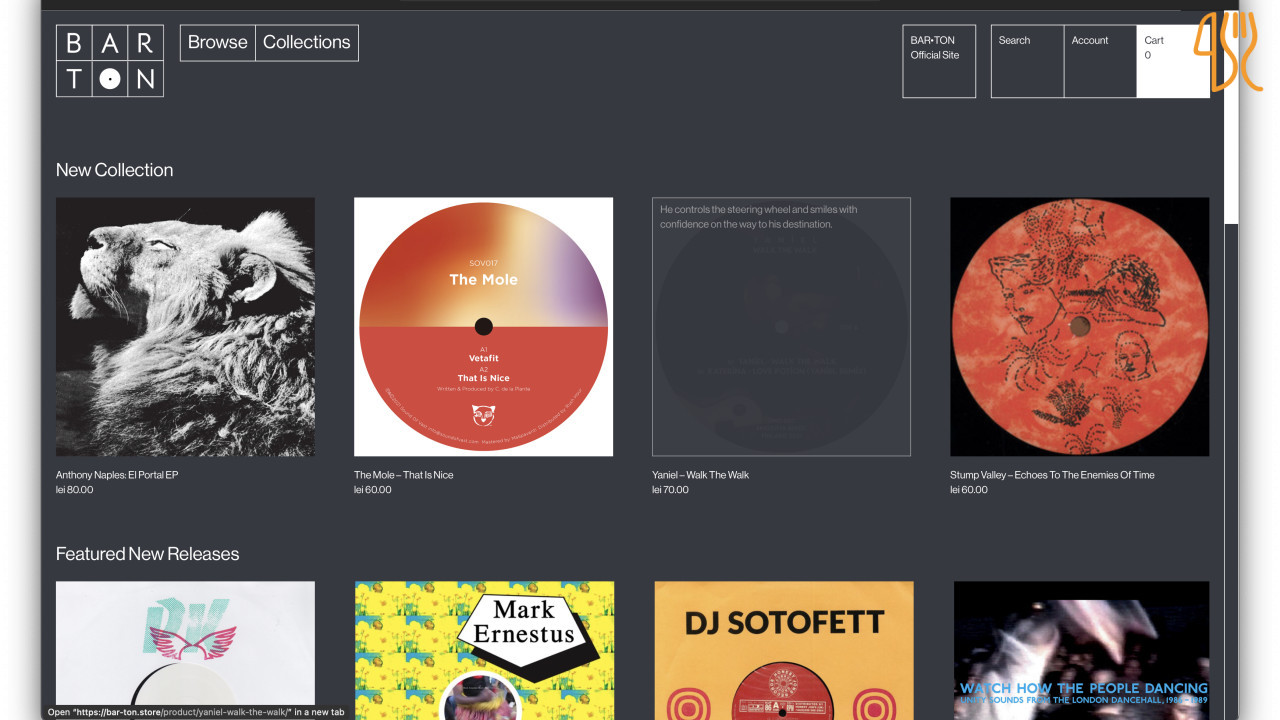
Task: Open the DJ Sotofett release cover
Action: (x=783, y=650)
